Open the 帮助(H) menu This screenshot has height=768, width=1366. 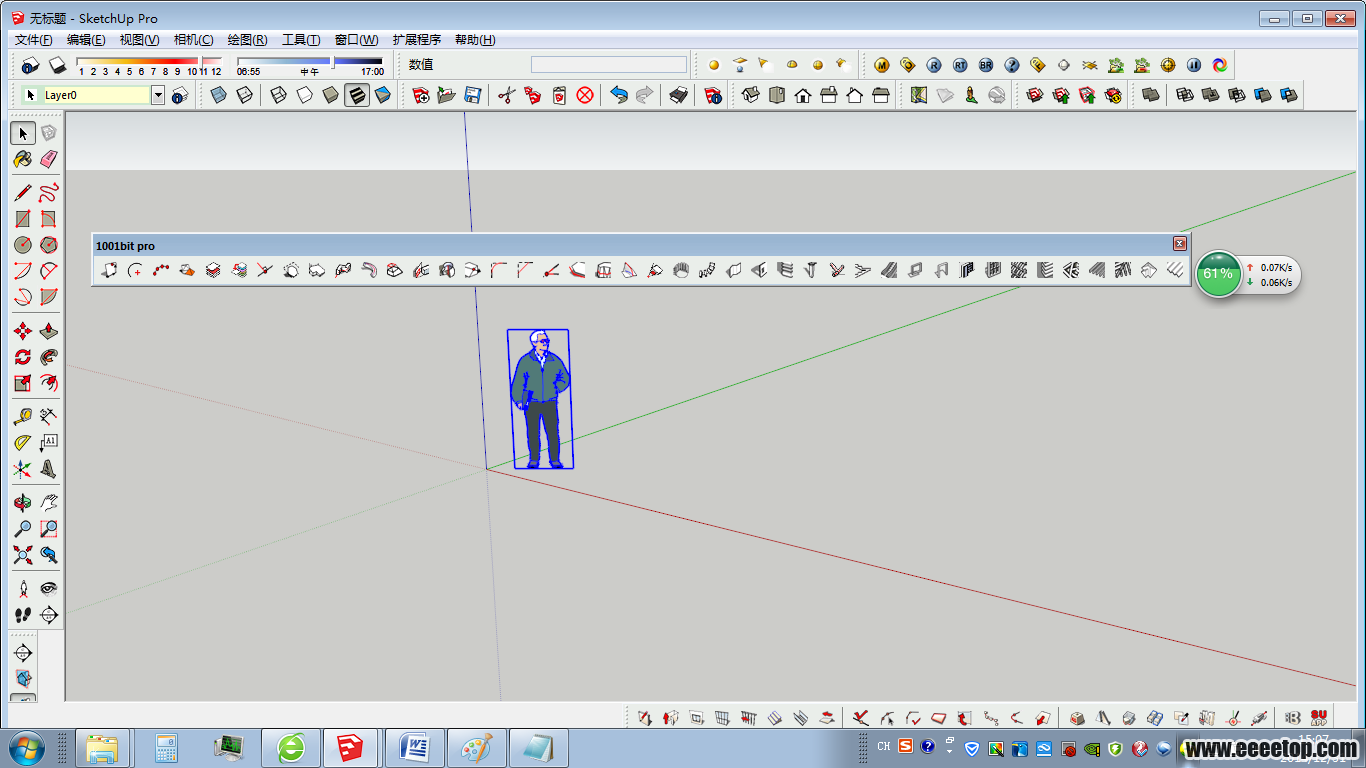point(475,40)
